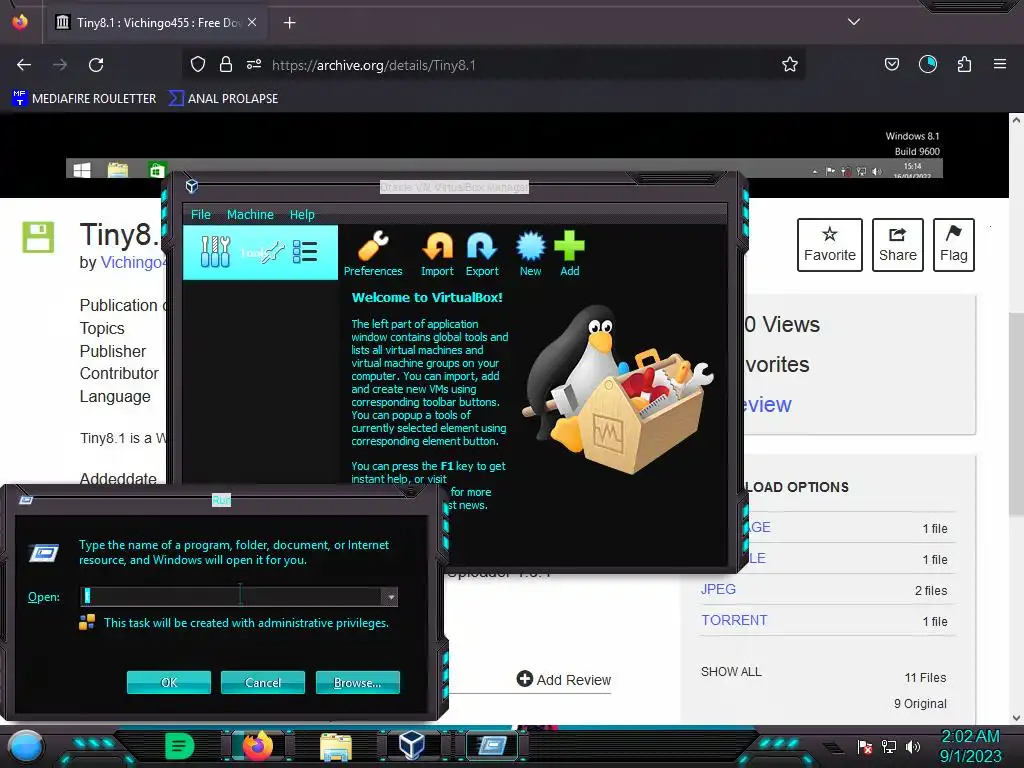Open the green chat app on taskbar
This screenshot has width=1024, height=768.
(x=179, y=745)
